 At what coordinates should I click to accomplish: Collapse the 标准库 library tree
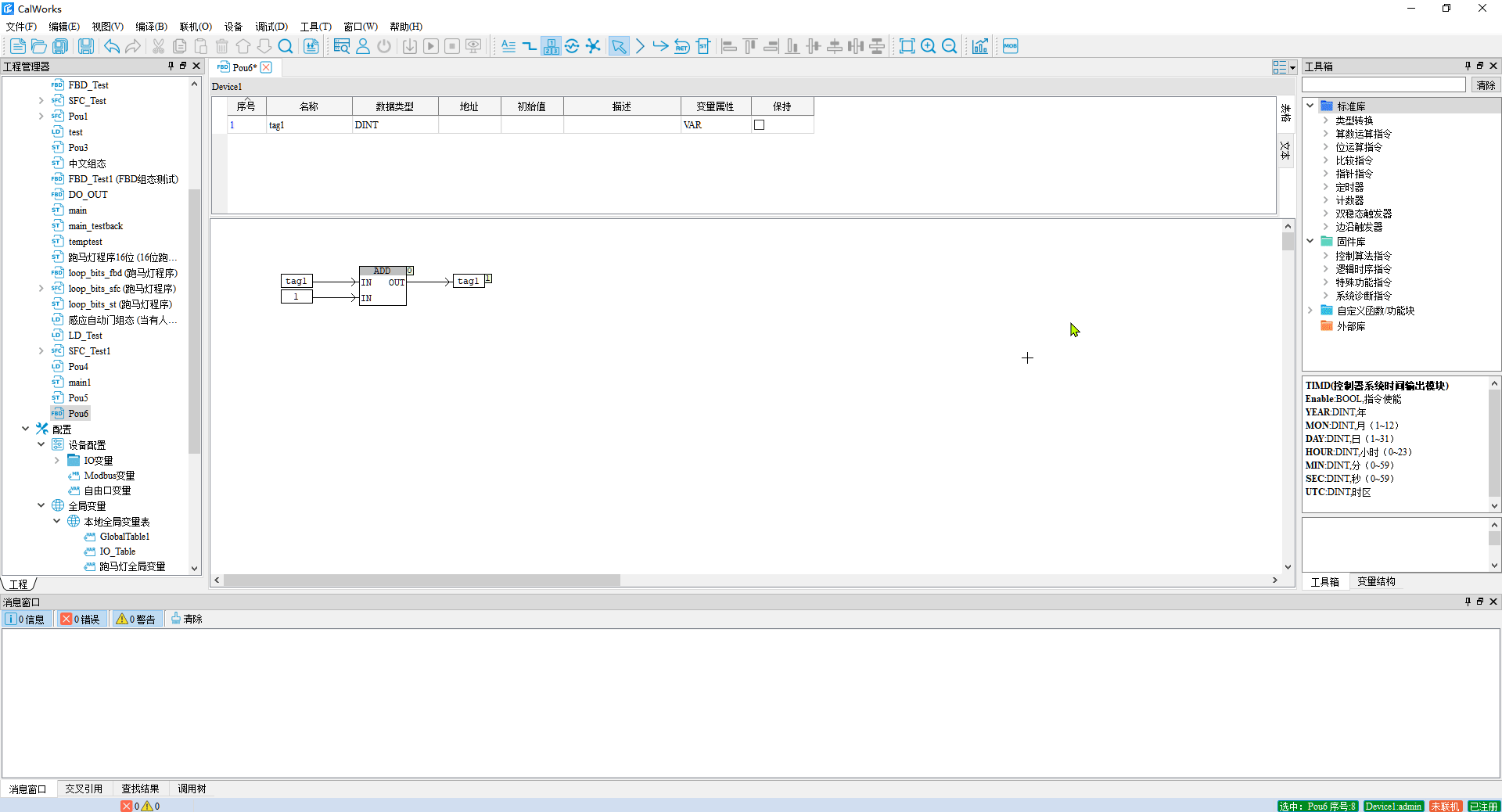1310,106
